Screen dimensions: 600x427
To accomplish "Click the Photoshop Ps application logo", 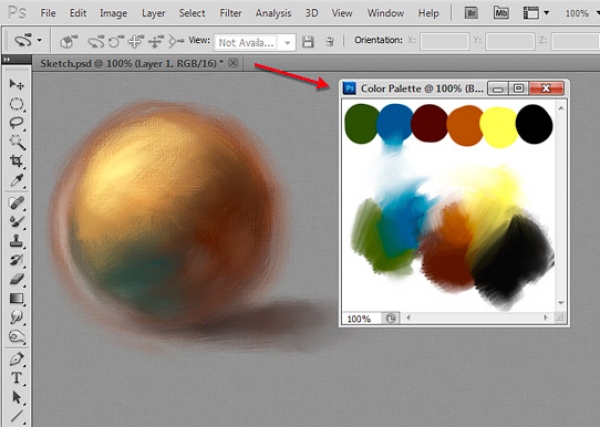I will coord(17,13).
